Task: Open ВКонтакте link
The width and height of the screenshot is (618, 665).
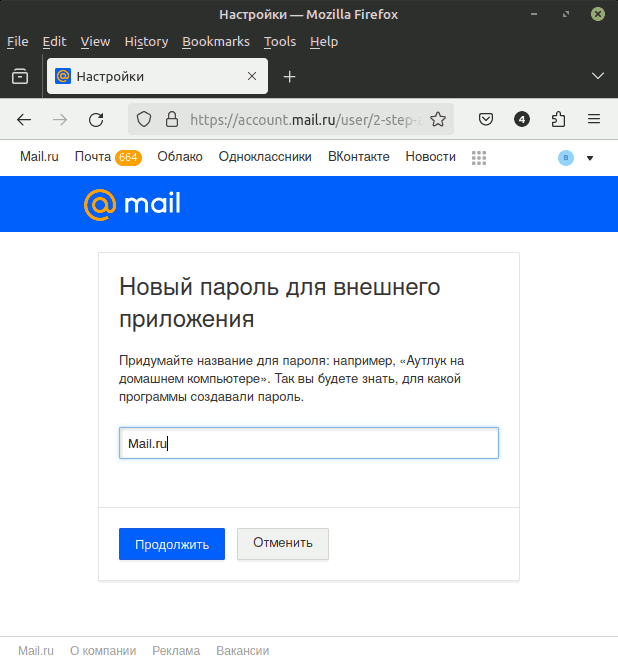Action: (x=359, y=157)
